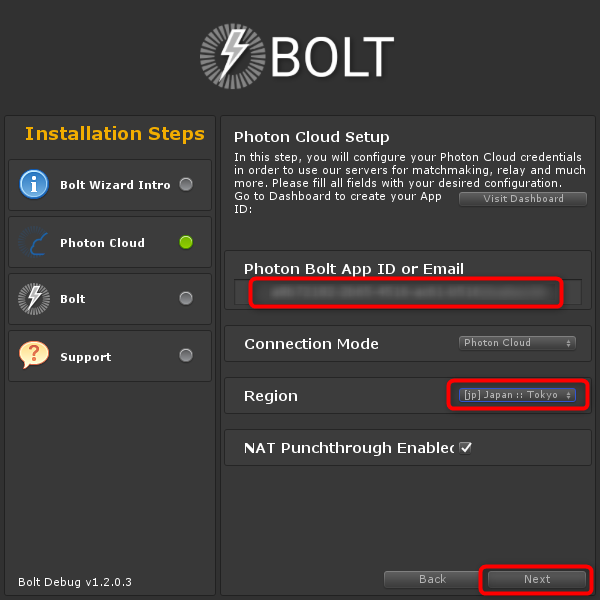
Task: Click the green status dot beside Photon Cloud
Action: (x=186, y=242)
